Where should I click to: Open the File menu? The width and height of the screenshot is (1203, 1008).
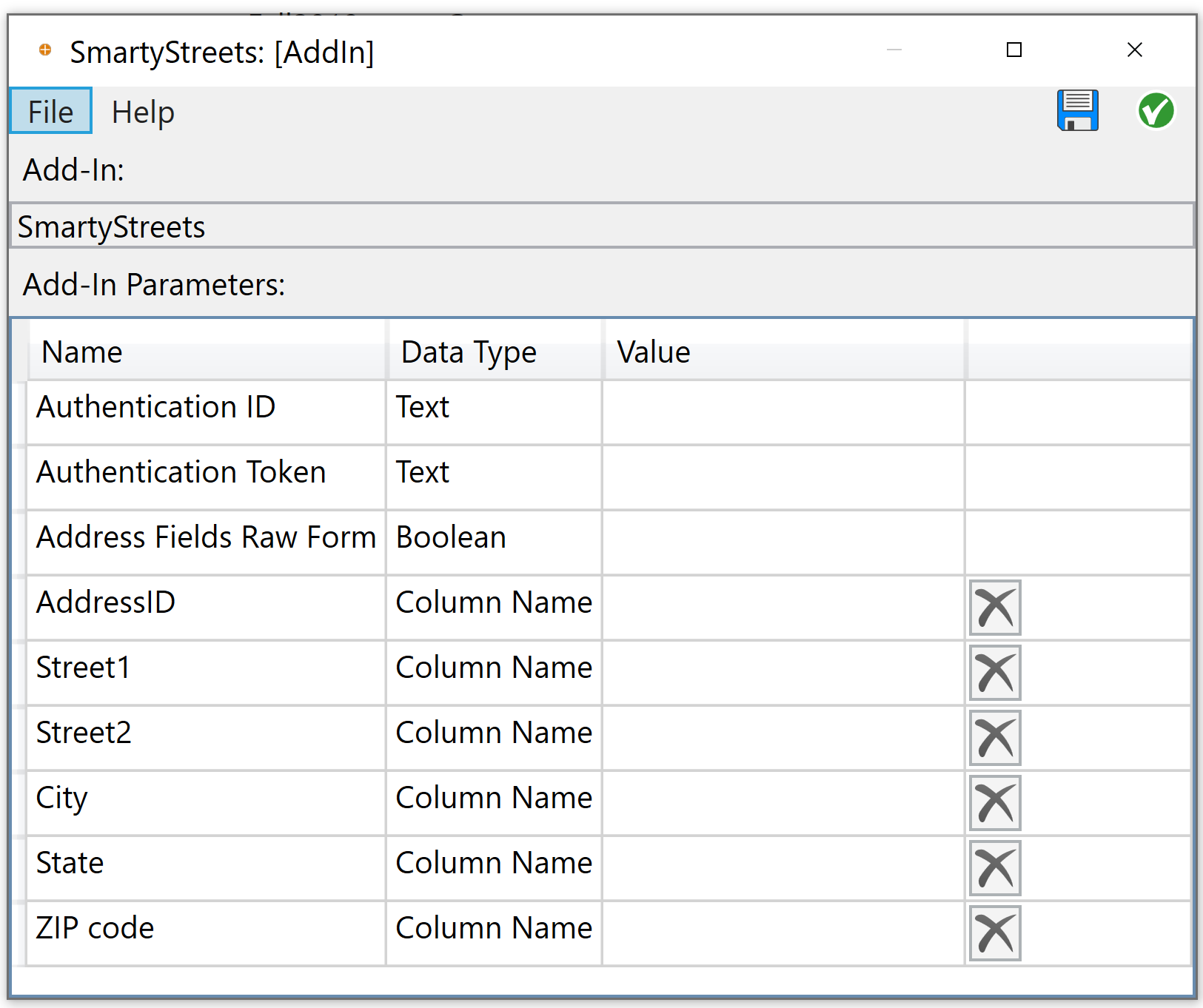(50, 111)
